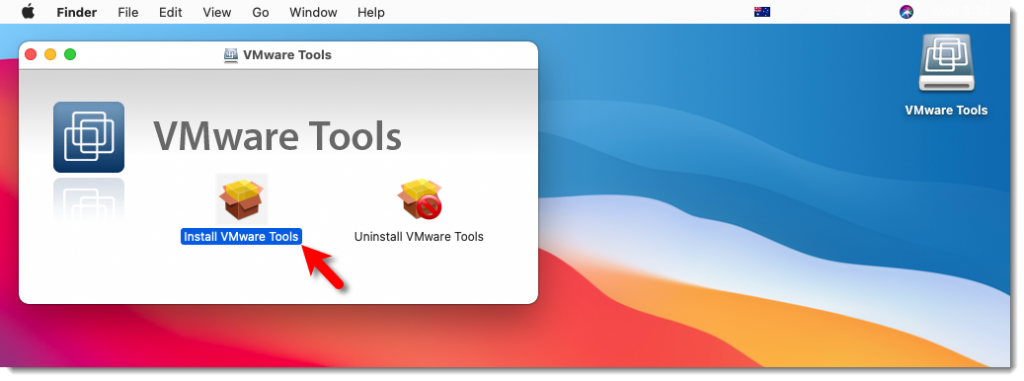1024x381 pixels.
Task: Click the large VMware logo in window
Action: coord(89,137)
